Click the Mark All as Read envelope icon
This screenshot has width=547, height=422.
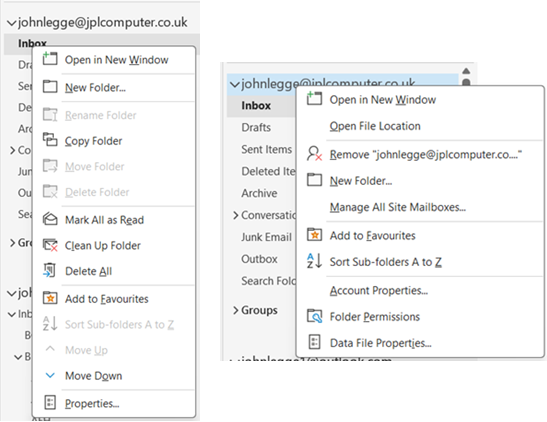point(50,219)
